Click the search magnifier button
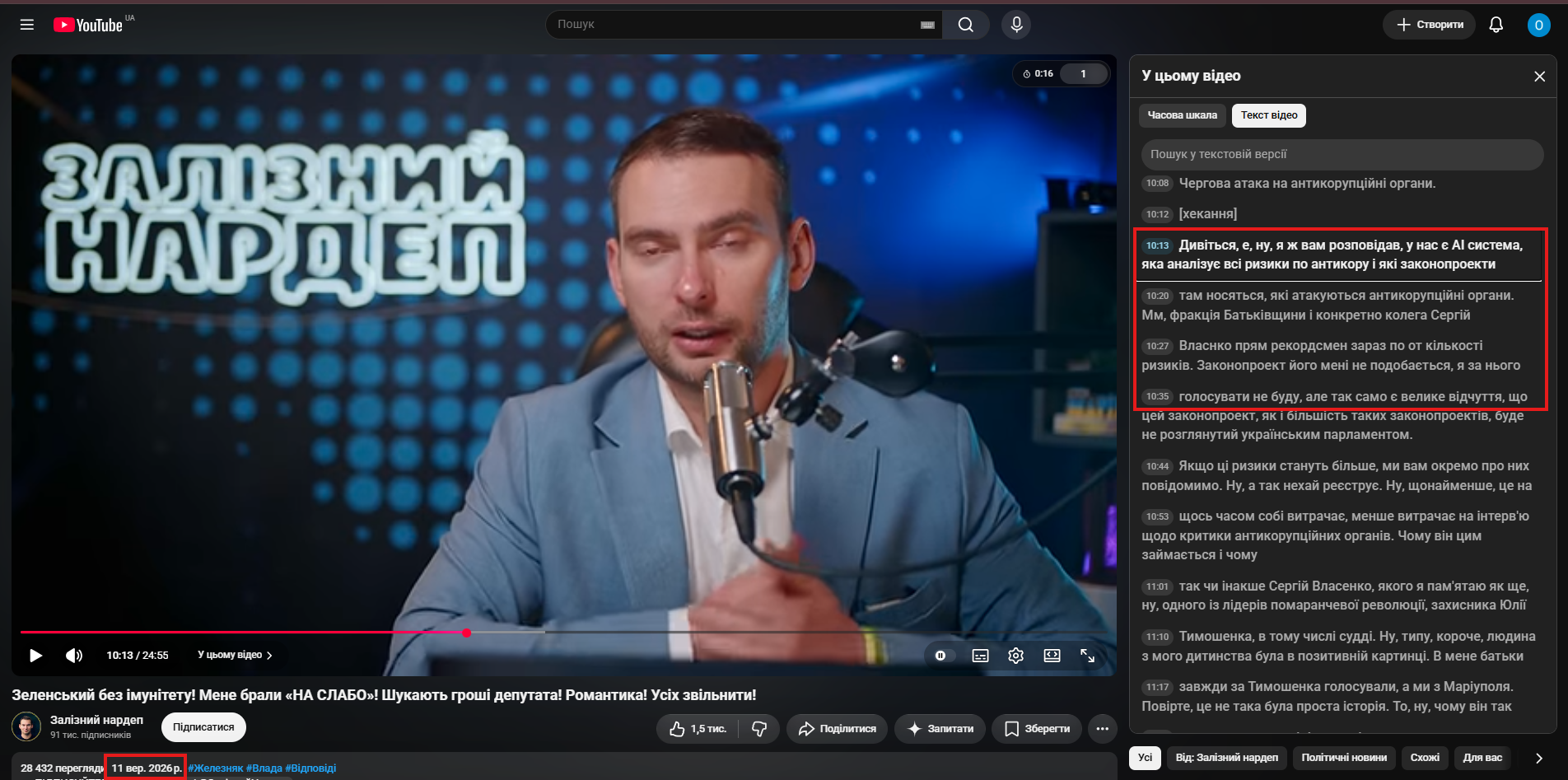This screenshot has height=780, width=1568. (966, 25)
